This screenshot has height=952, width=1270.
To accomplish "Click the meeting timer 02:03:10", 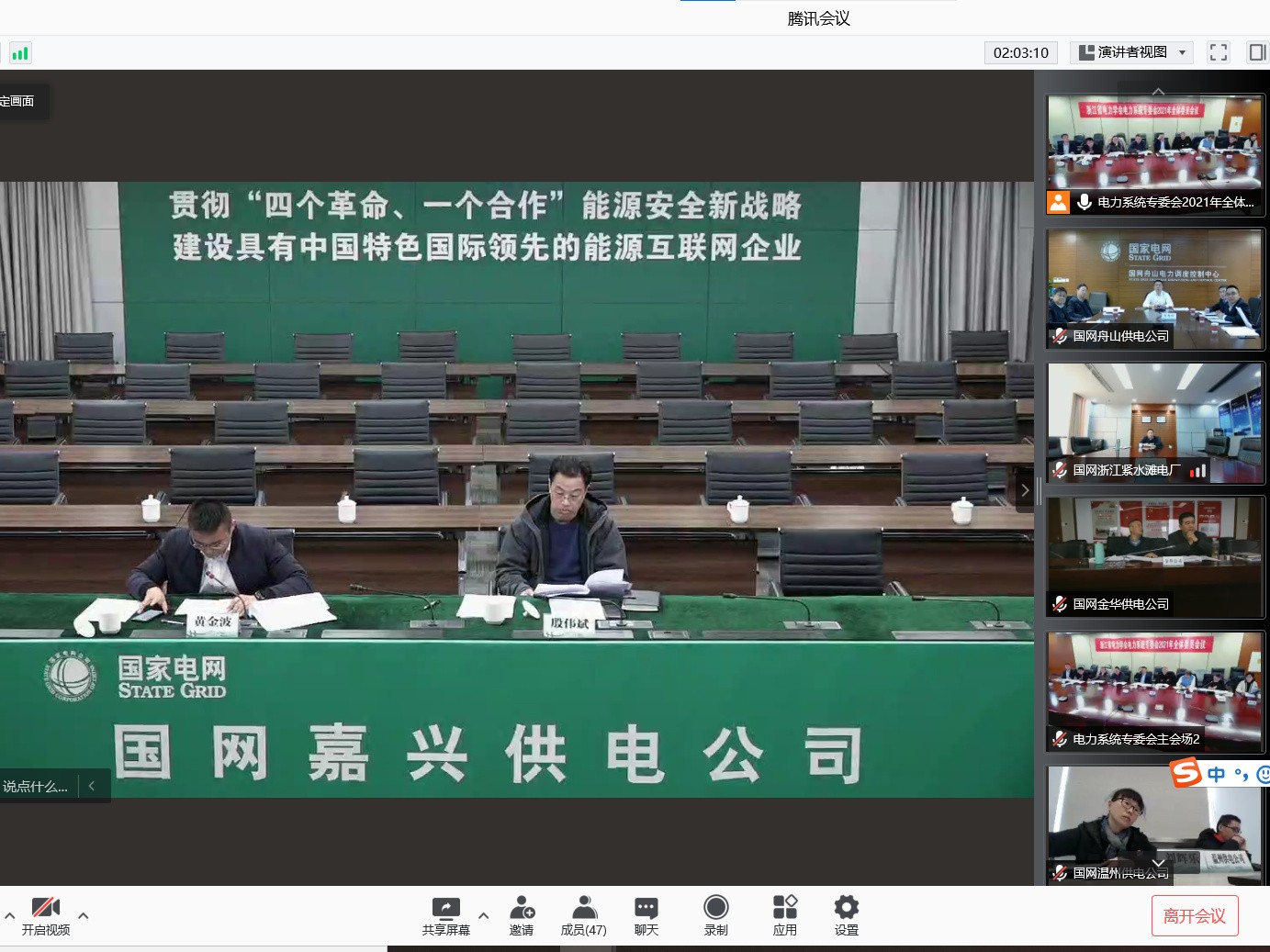I will pyautogui.click(x=1021, y=52).
